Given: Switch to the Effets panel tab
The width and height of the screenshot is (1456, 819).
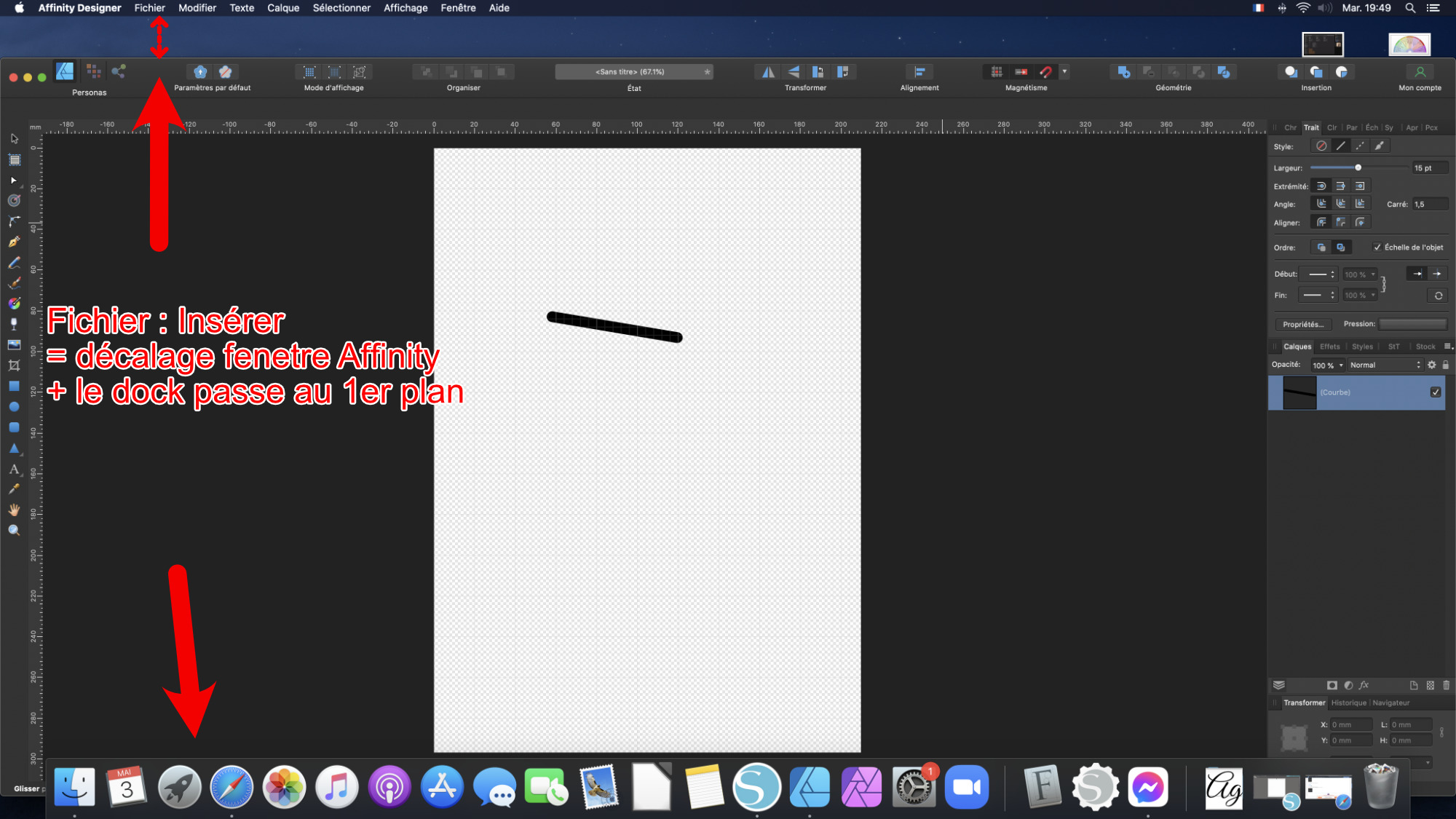Looking at the screenshot, I should coord(1329,347).
